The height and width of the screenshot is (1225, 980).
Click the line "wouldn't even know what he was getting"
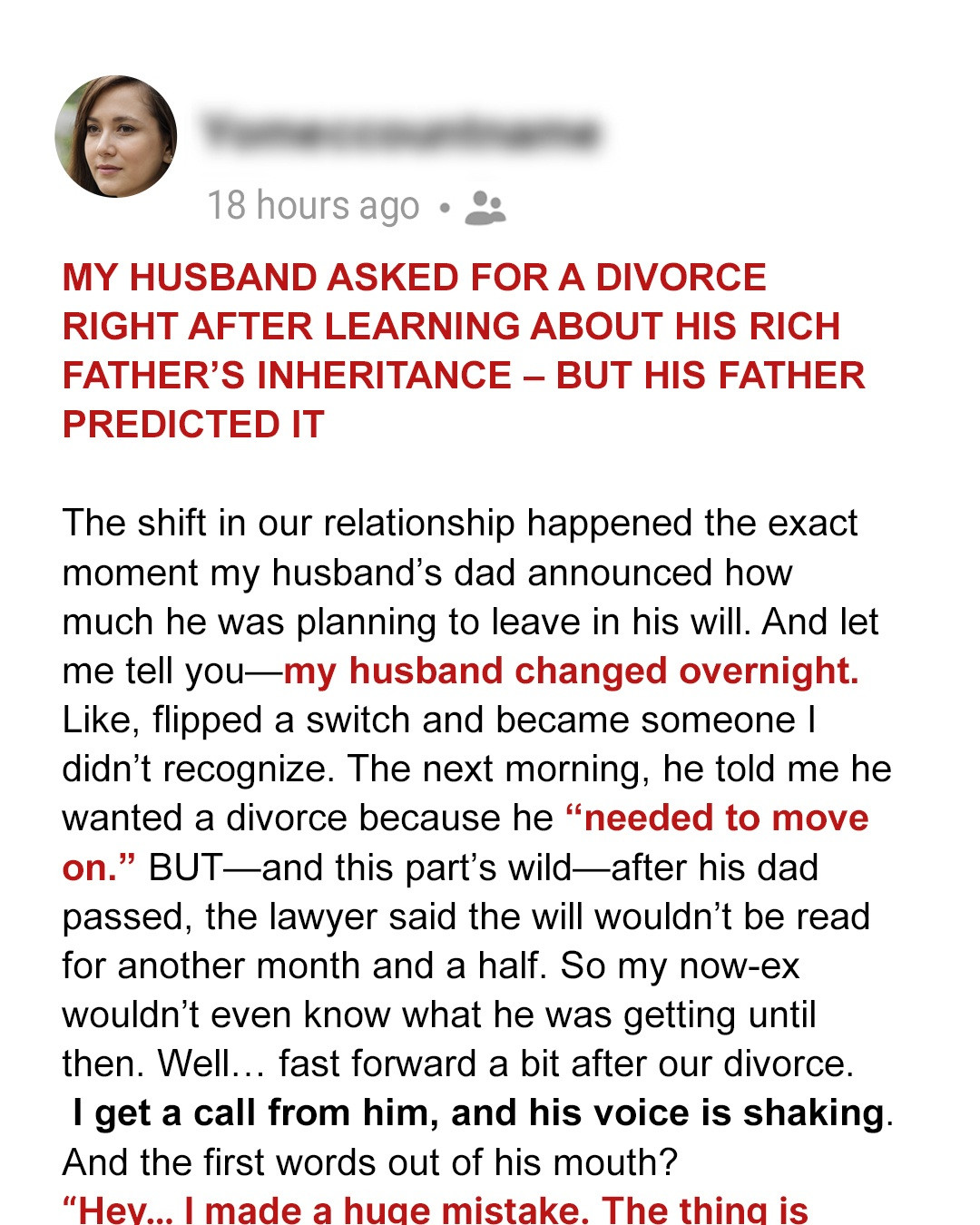tap(438, 1014)
